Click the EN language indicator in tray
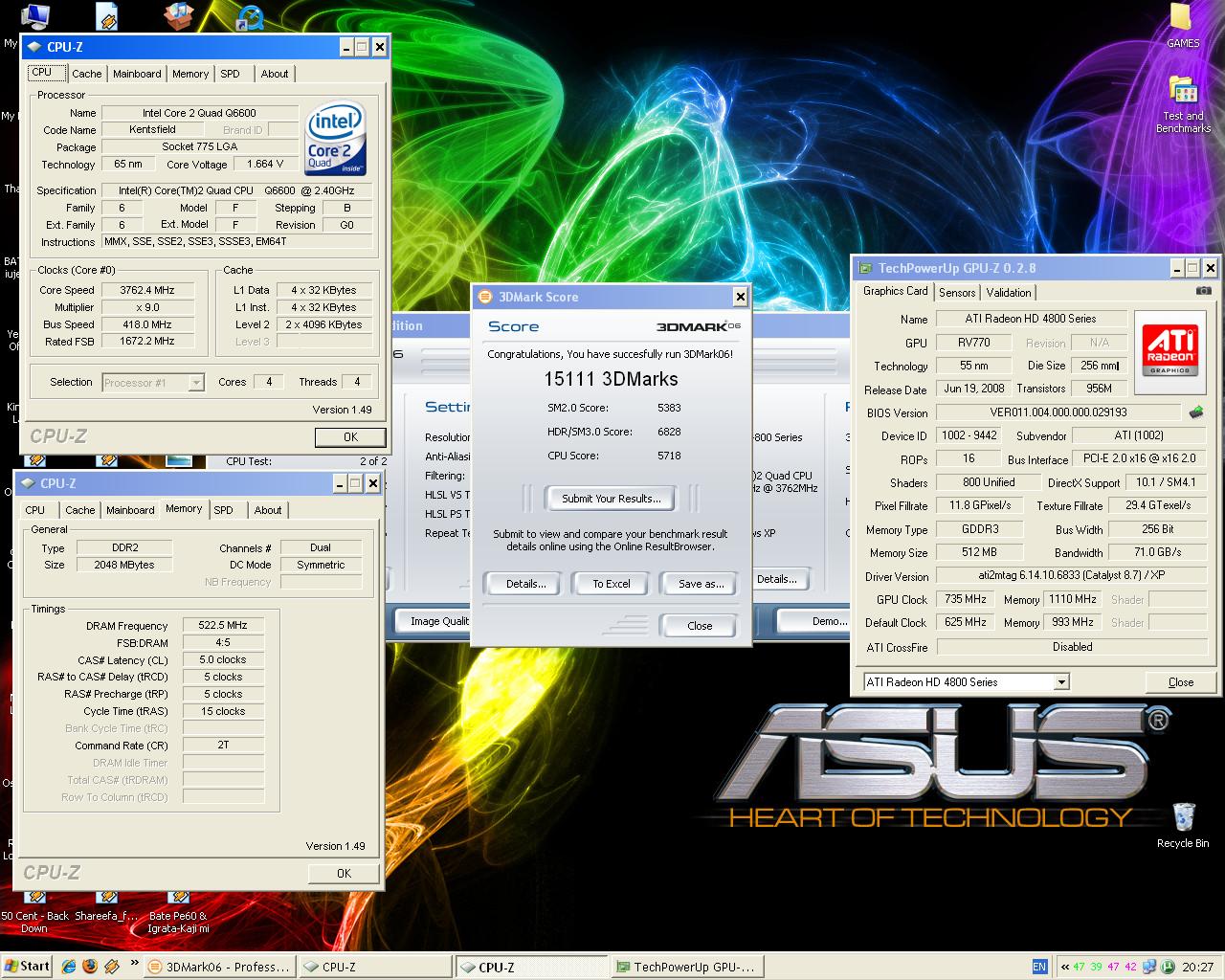This screenshot has width=1225, height=980. pyautogui.click(x=1039, y=967)
